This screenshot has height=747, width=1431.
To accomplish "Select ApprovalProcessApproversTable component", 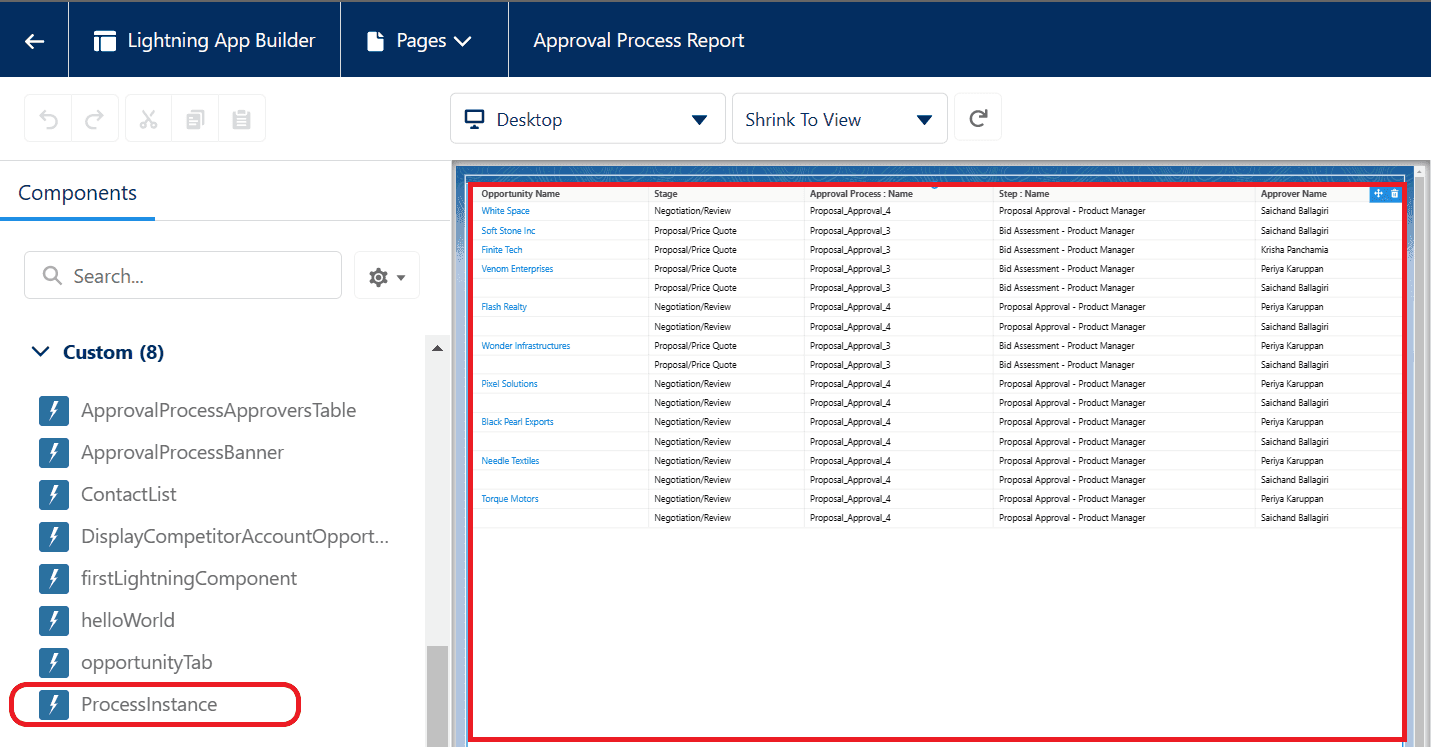I will pyautogui.click(x=218, y=411).
